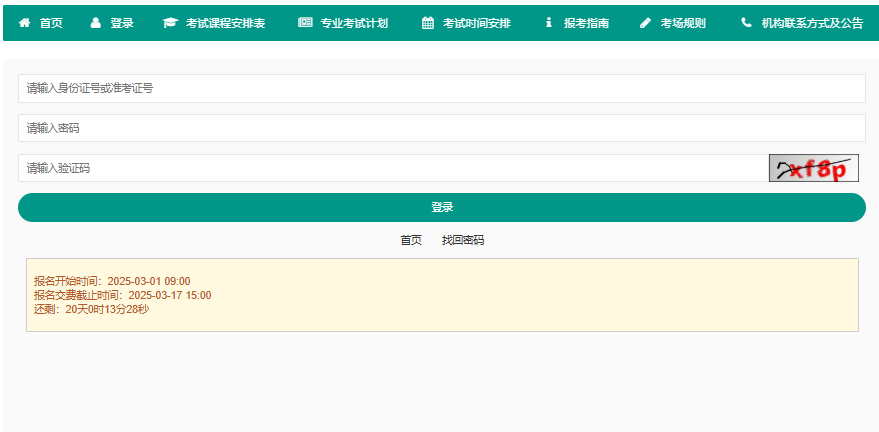Open the 考试课程安排表 menu text
The image size is (879, 432).
click(x=225, y=23)
